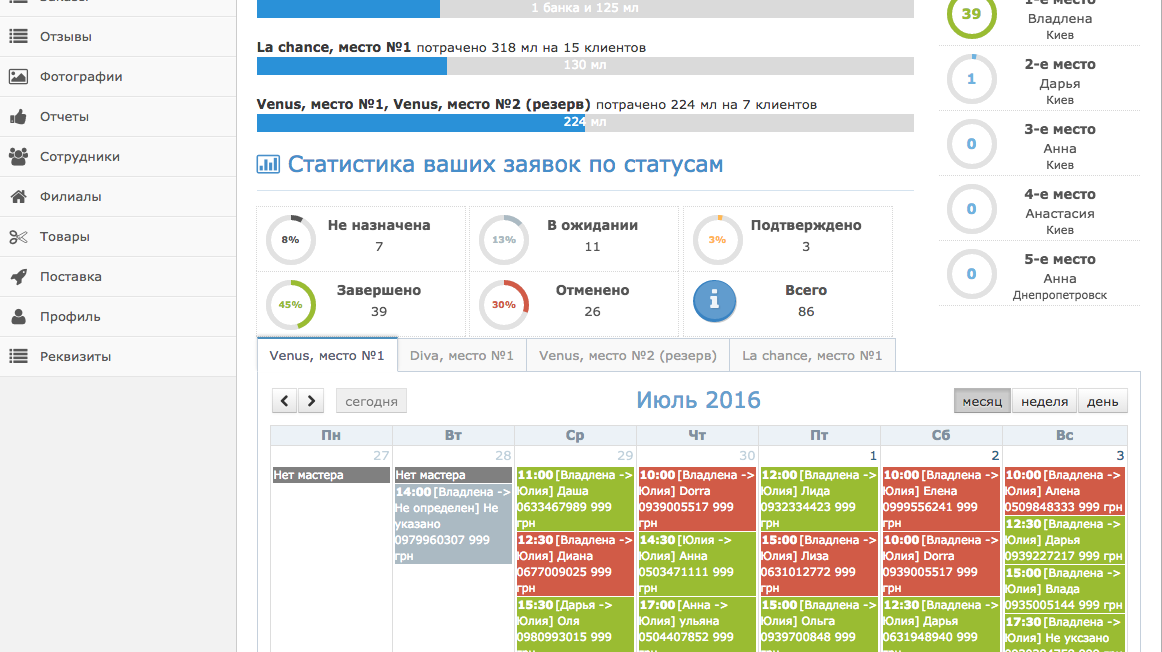Click the Пн column header

click(x=331, y=435)
